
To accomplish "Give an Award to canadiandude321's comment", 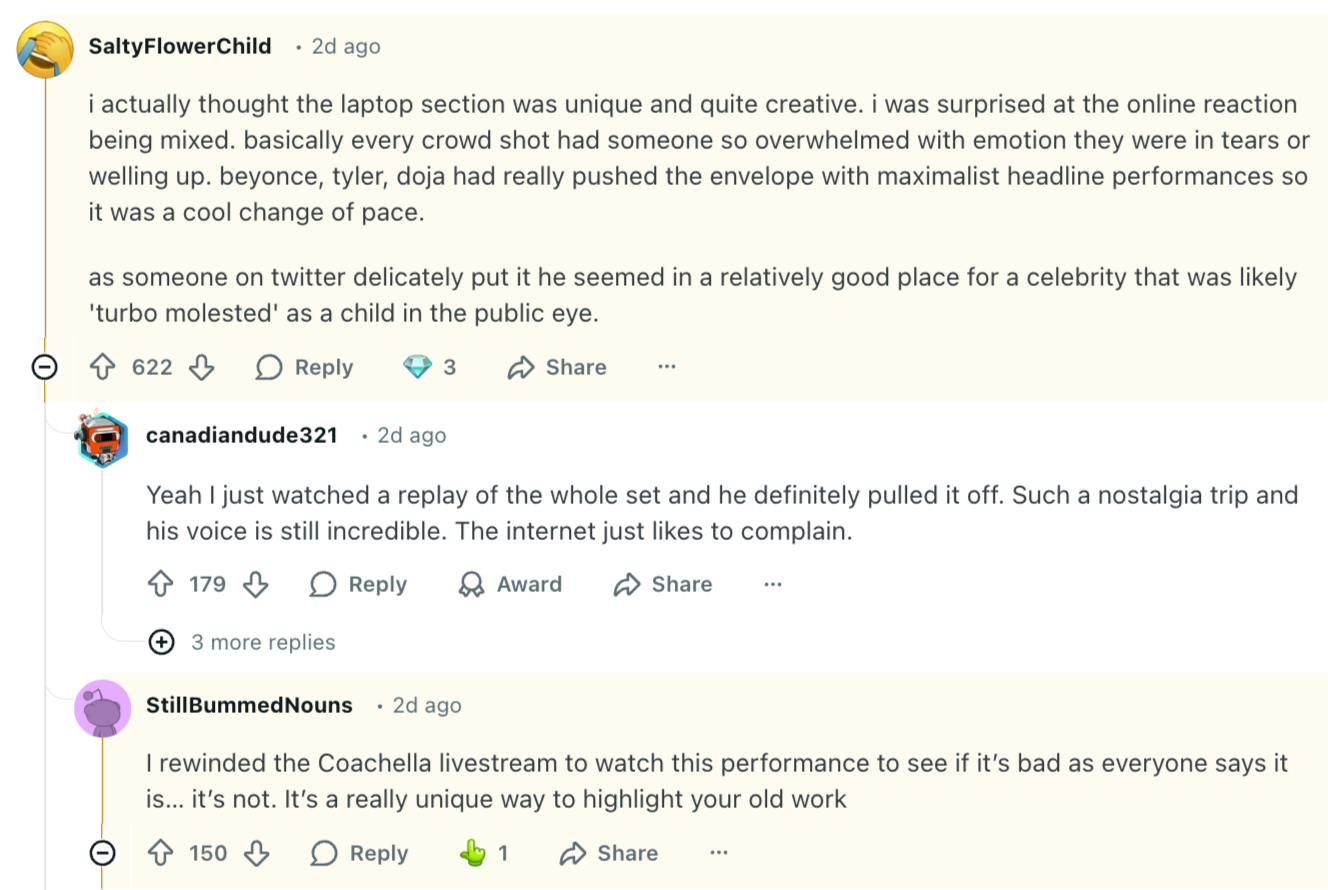I will coord(510,584).
